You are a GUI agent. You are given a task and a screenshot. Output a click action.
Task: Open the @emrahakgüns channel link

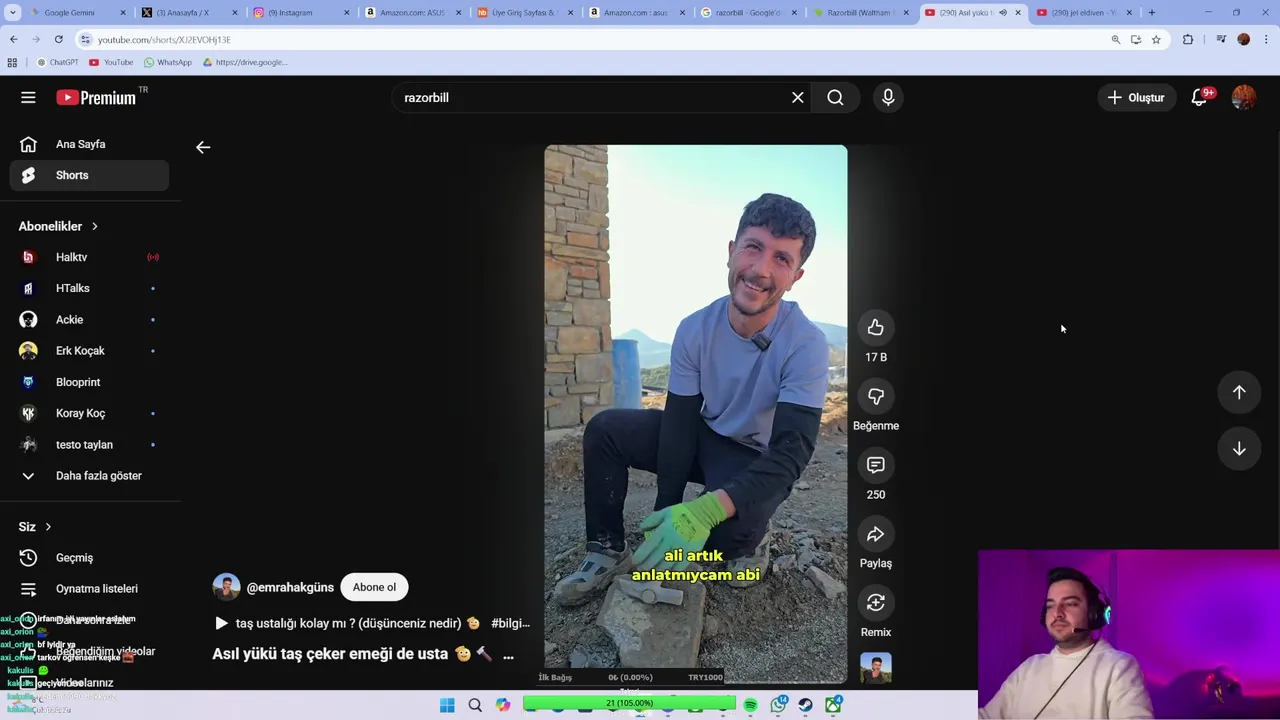coord(290,587)
